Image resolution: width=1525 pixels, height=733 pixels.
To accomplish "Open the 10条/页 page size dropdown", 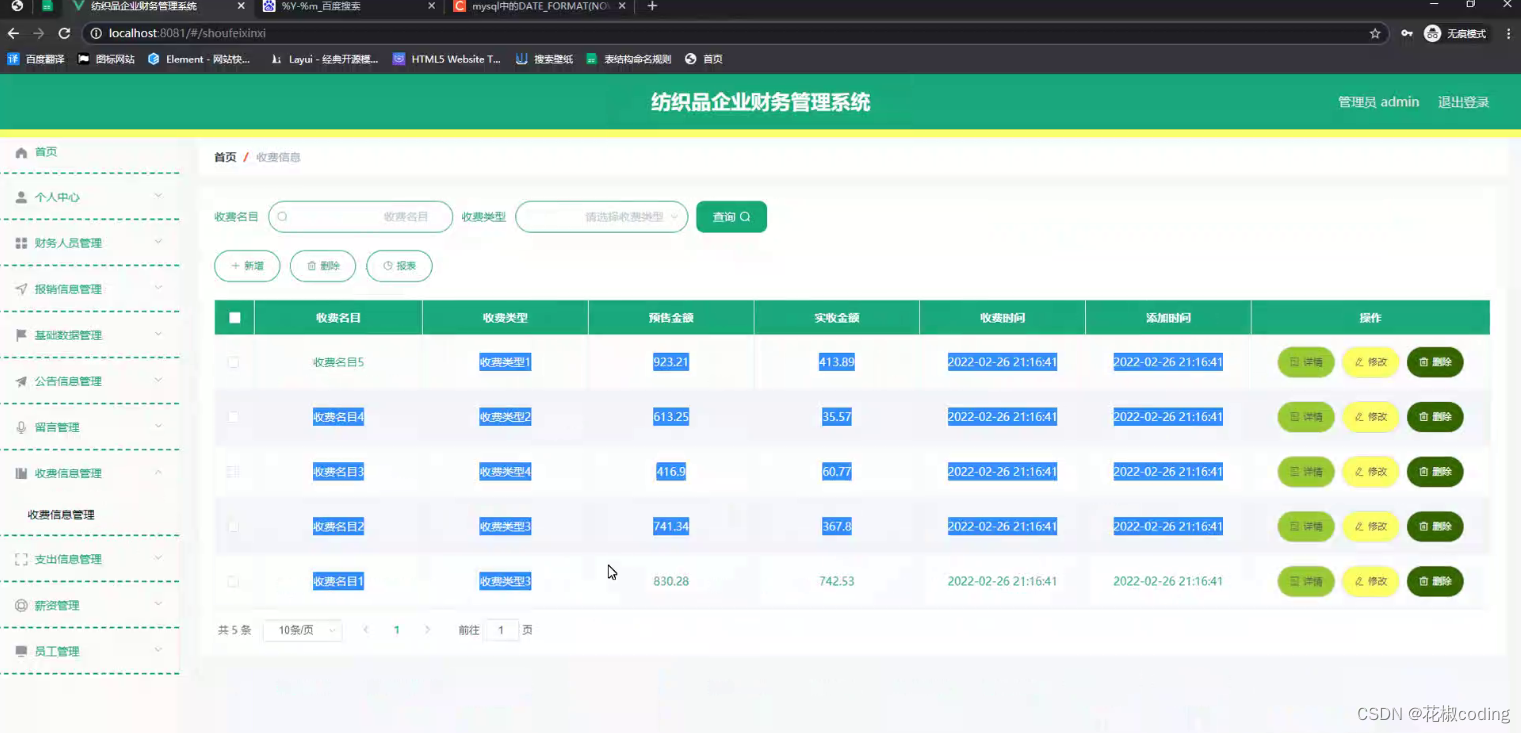I will click(x=302, y=630).
